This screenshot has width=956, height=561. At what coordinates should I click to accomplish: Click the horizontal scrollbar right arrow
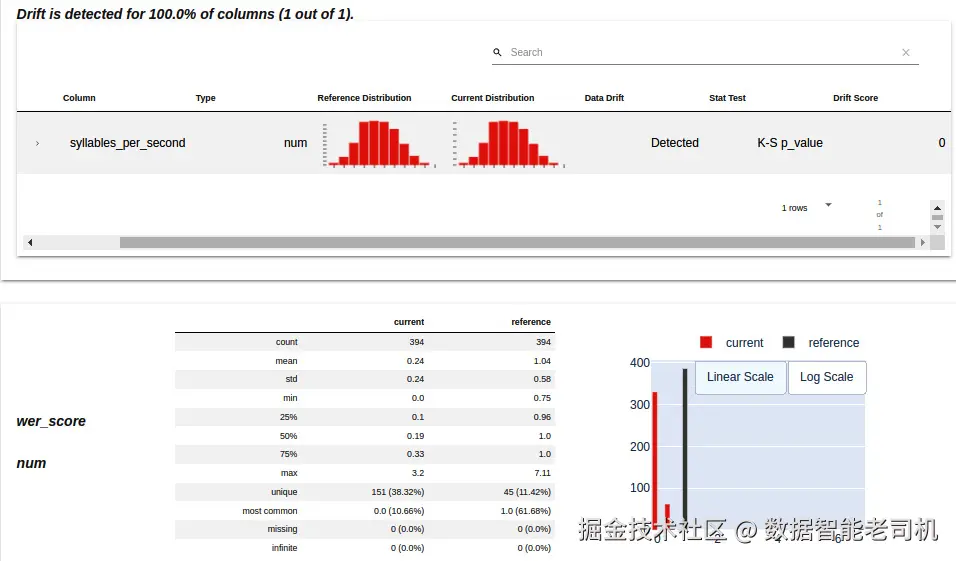pyautogui.click(x=922, y=243)
